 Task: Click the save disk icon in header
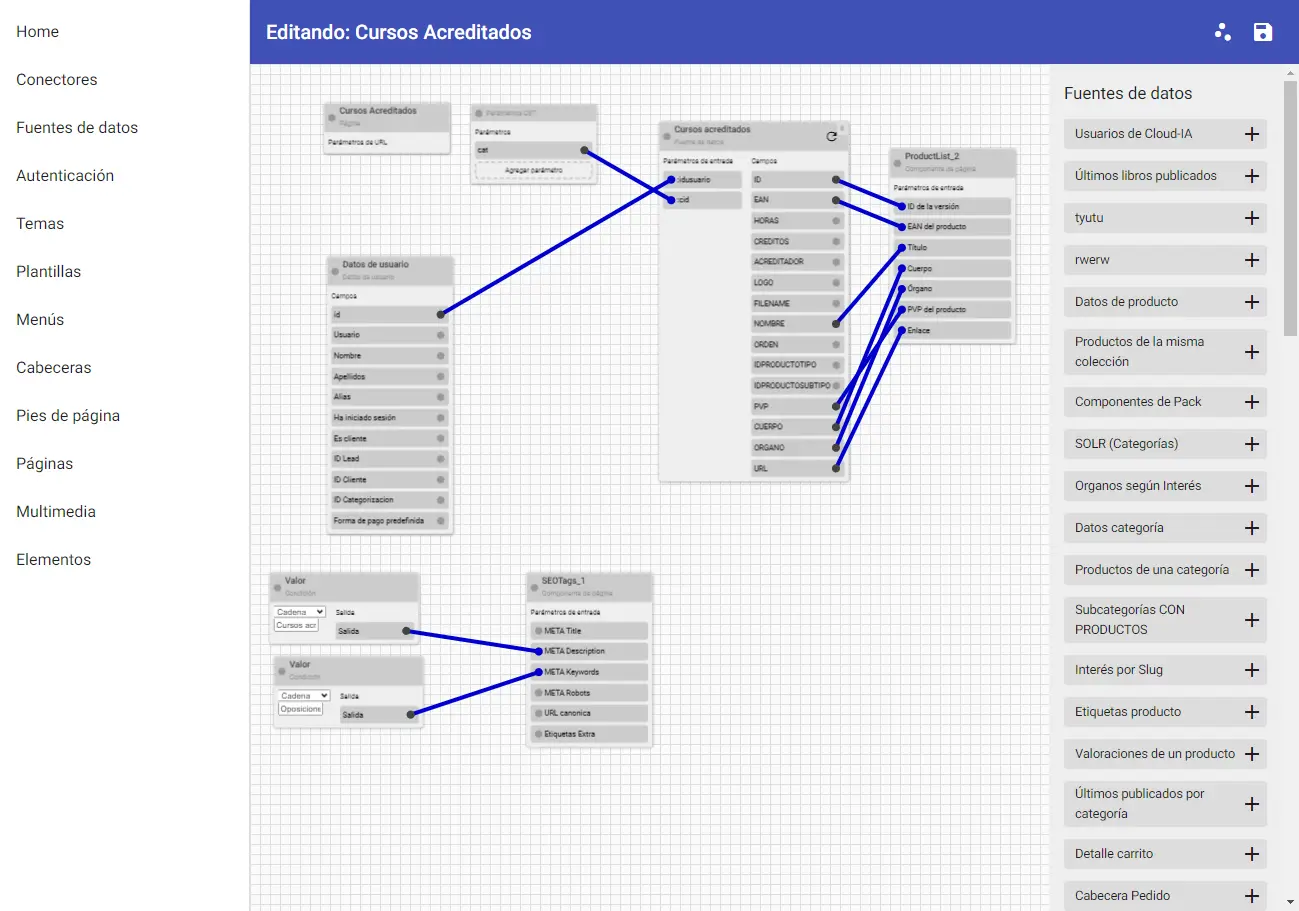pyautogui.click(x=1263, y=32)
